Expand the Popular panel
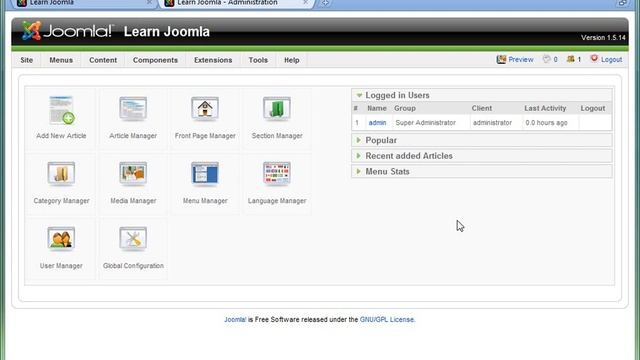Image resolution: width=640 pixels, height=360 pixels. (x=359, y=140)
